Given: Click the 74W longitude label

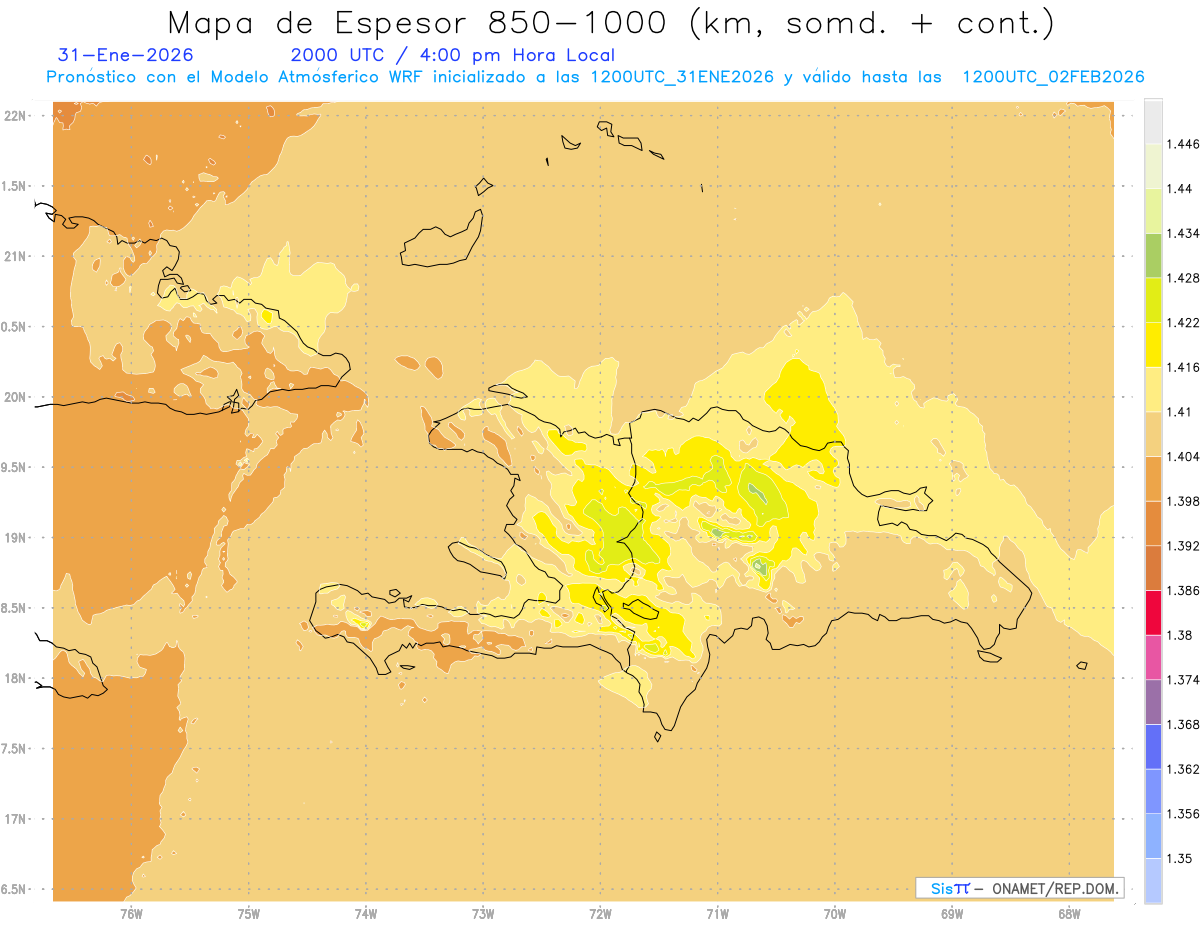Looking at the screenshot, I should click(x=366, y=913).
